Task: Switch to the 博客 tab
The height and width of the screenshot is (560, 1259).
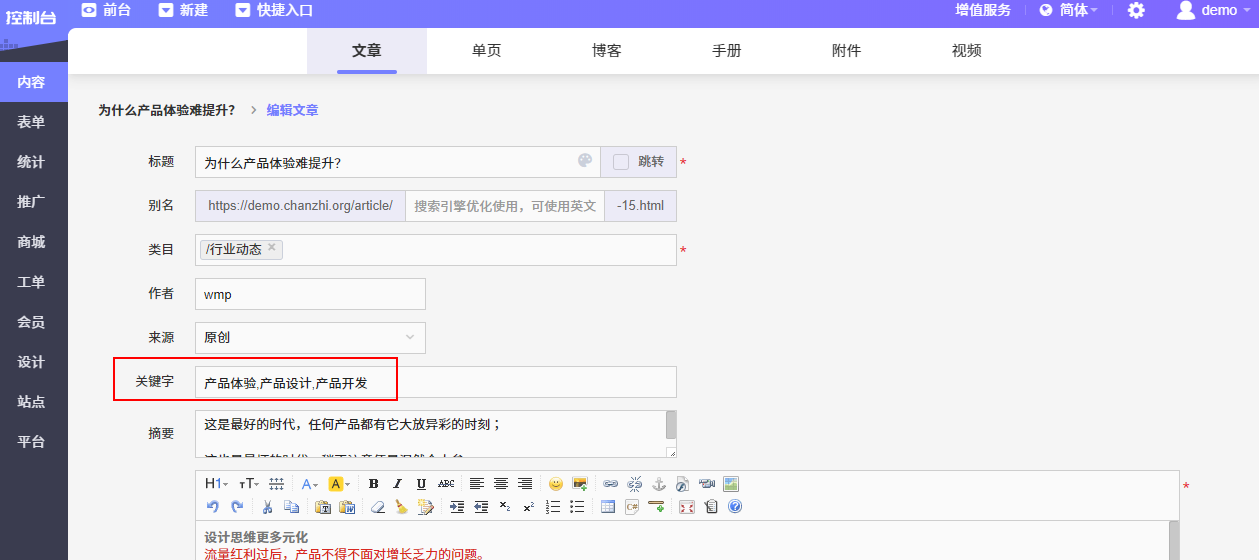Action: pos(606,51)
